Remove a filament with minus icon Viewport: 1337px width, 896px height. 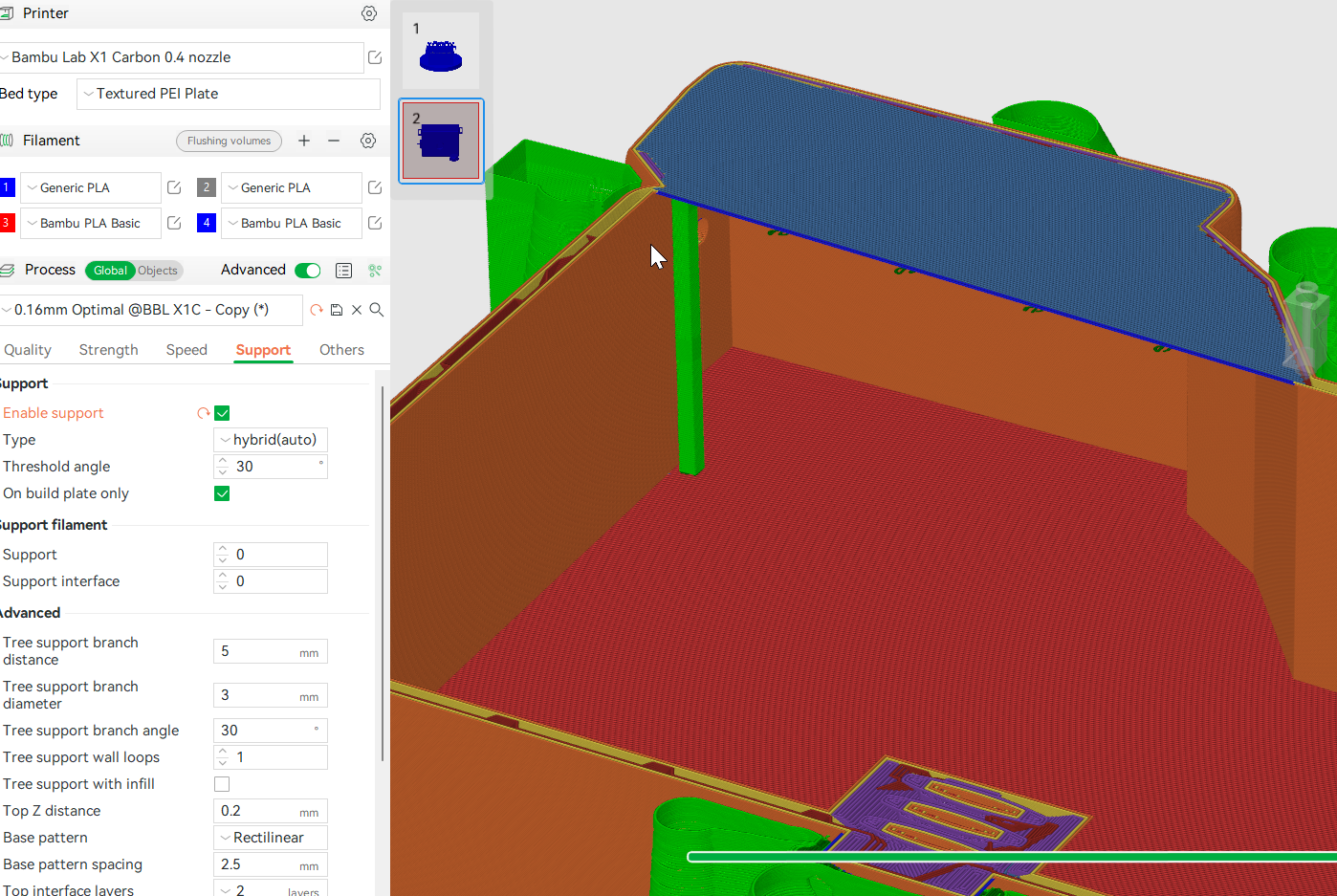coord(334,141)
